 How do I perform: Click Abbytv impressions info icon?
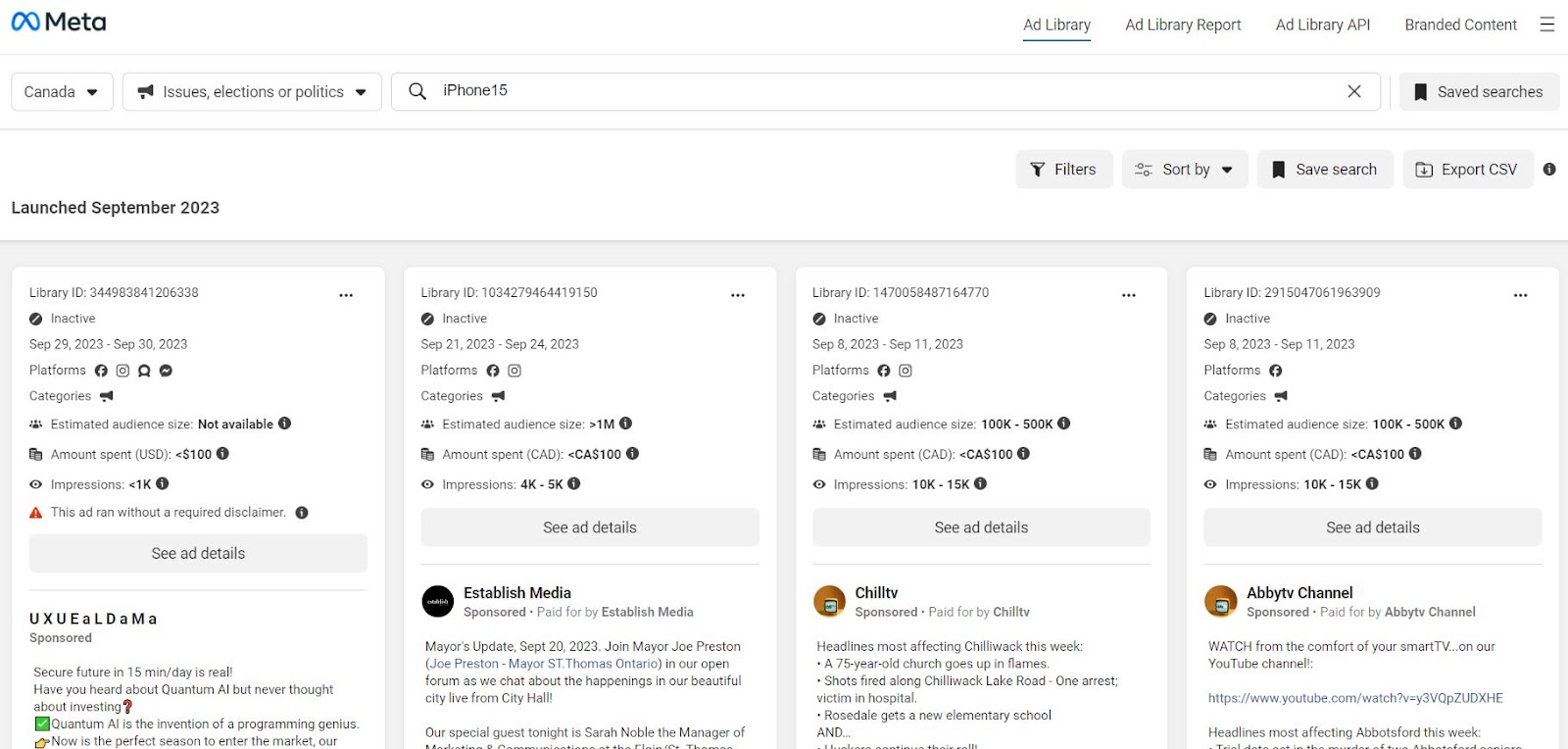pos(1372,483)
